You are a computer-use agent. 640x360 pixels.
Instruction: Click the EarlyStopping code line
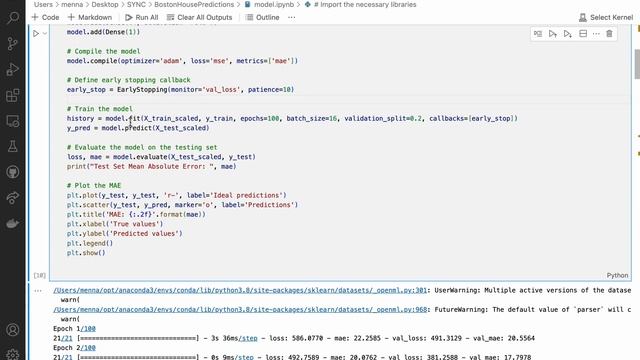pyautogui.click(x=180, y=89)
